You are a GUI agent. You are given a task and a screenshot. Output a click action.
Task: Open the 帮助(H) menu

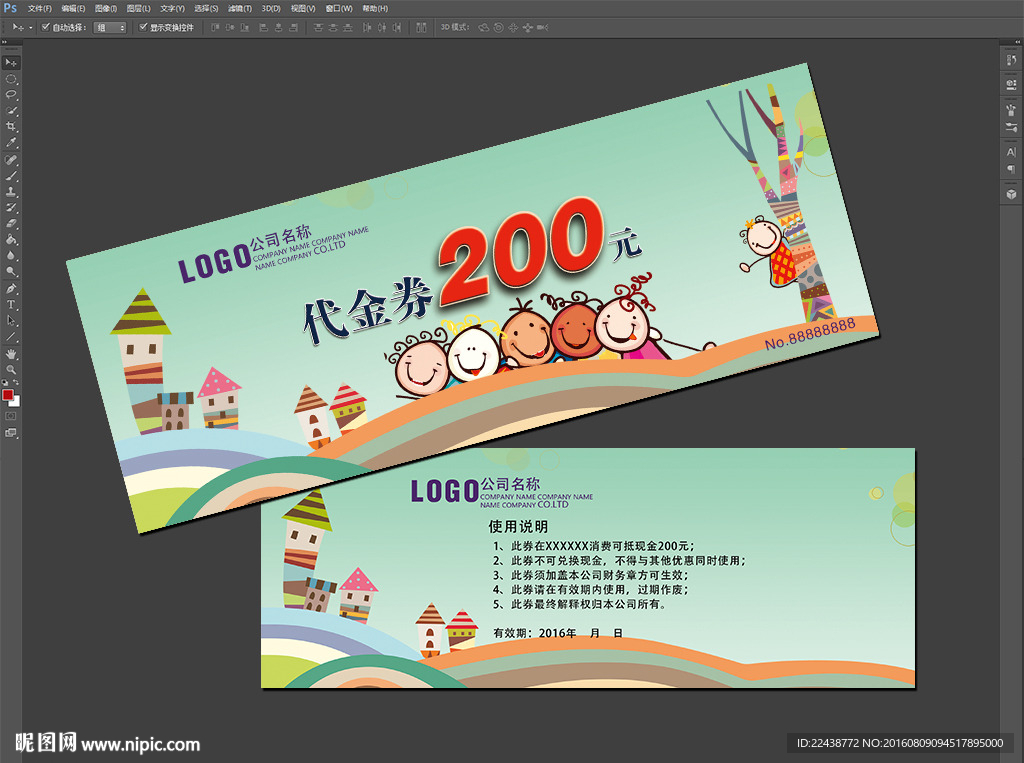(x=375, y=8)
